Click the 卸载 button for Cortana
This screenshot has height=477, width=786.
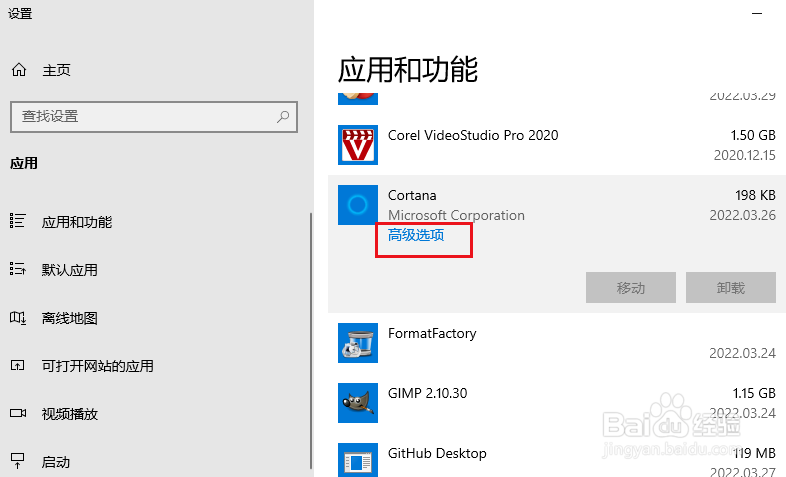point(730,288)
